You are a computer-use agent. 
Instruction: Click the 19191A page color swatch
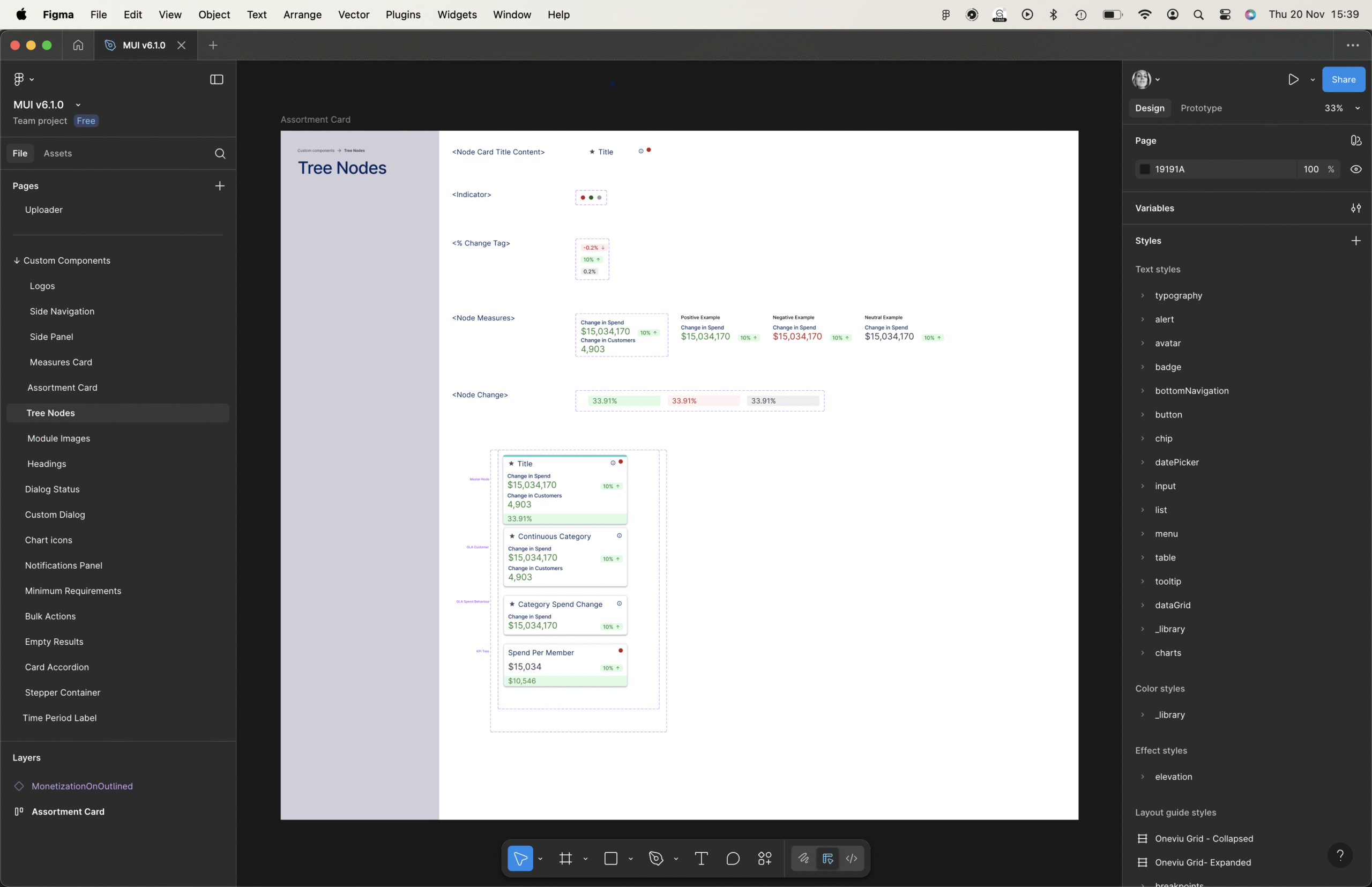[1145, 169]
